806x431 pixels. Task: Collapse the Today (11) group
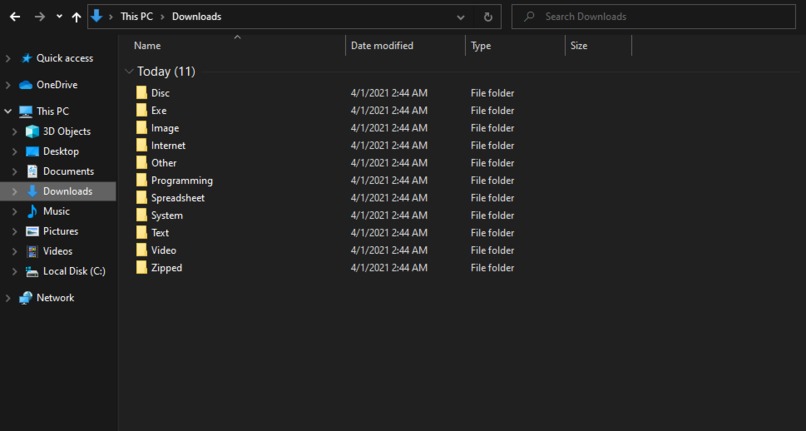129,71
